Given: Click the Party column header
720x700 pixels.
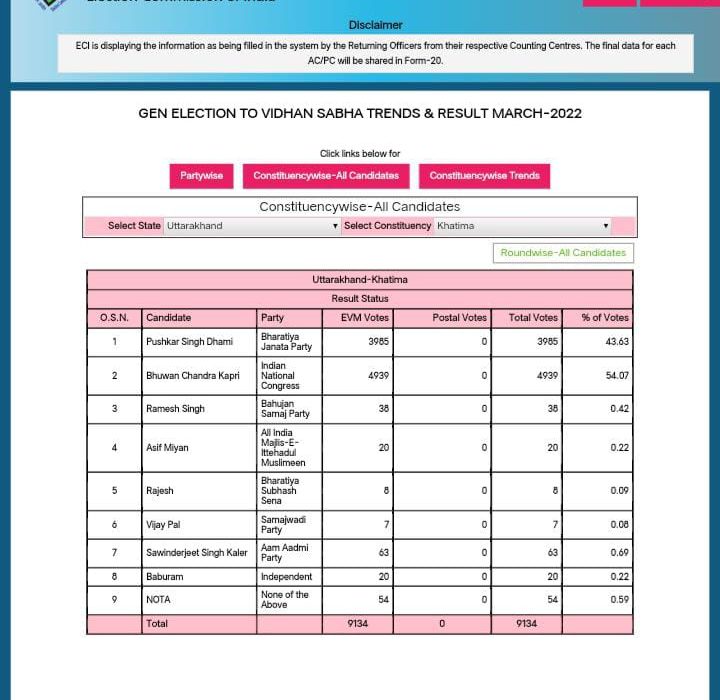Looking at the screenshot, I should tap(272, 318).
